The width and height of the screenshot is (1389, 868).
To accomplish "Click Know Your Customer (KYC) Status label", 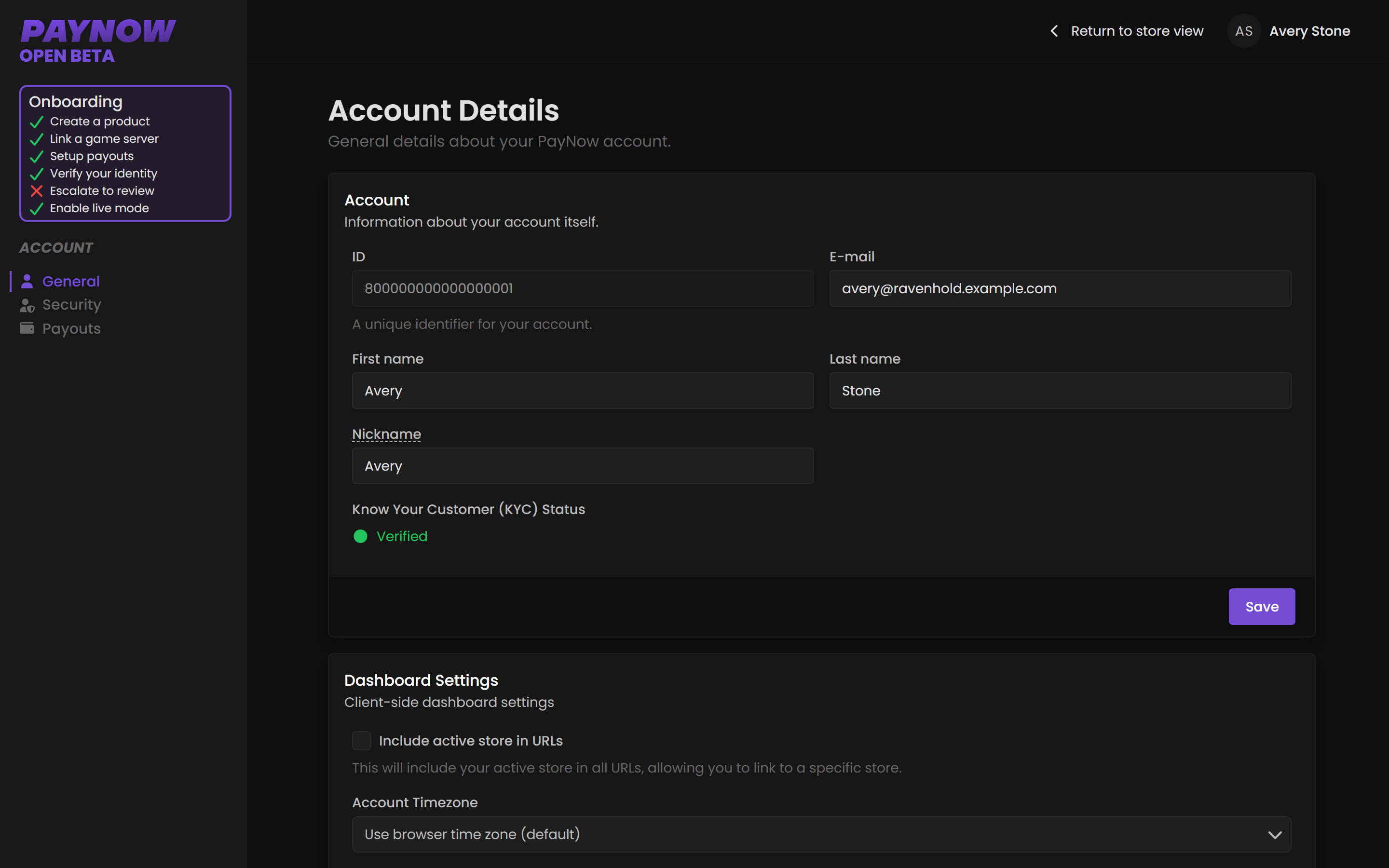I will click(468, 509).
